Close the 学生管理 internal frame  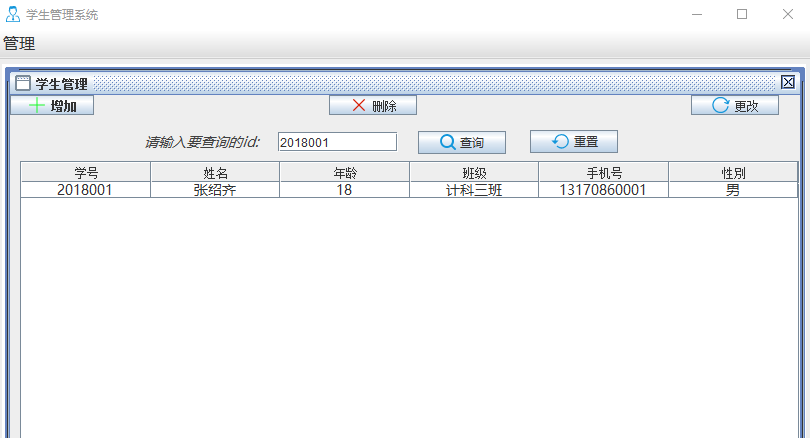[788, 82]
